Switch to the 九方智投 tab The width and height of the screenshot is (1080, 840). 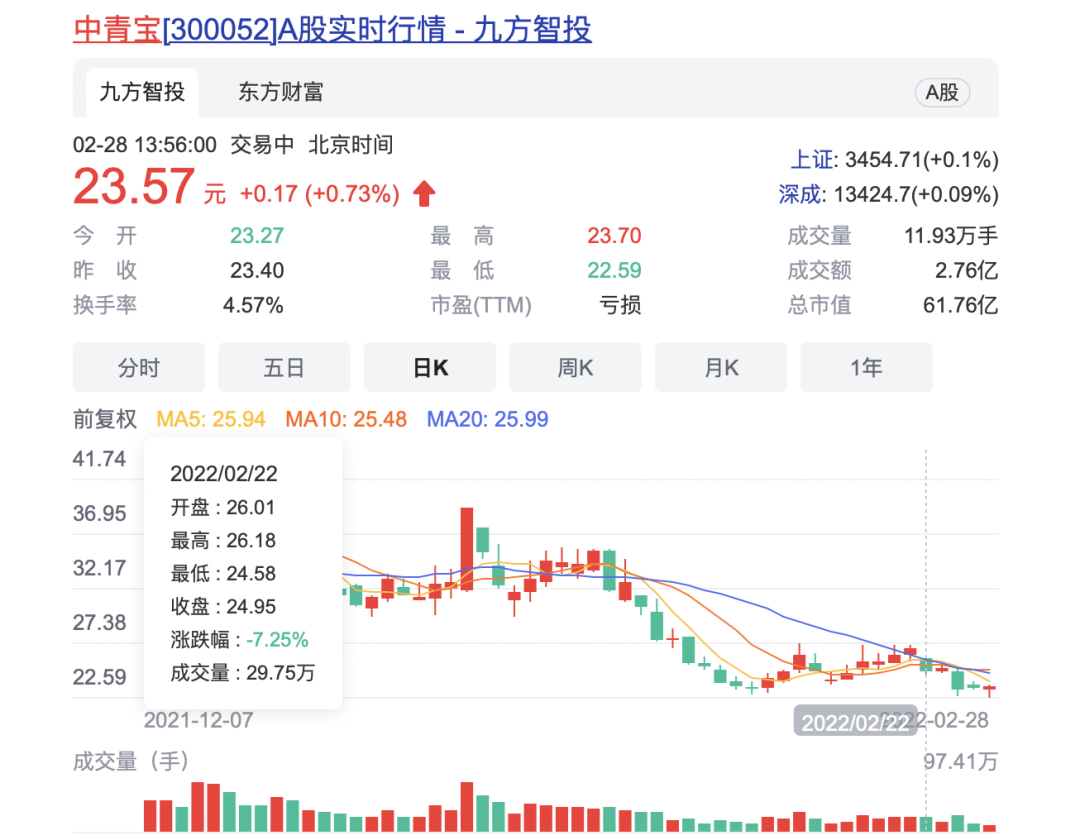(142, 93)
